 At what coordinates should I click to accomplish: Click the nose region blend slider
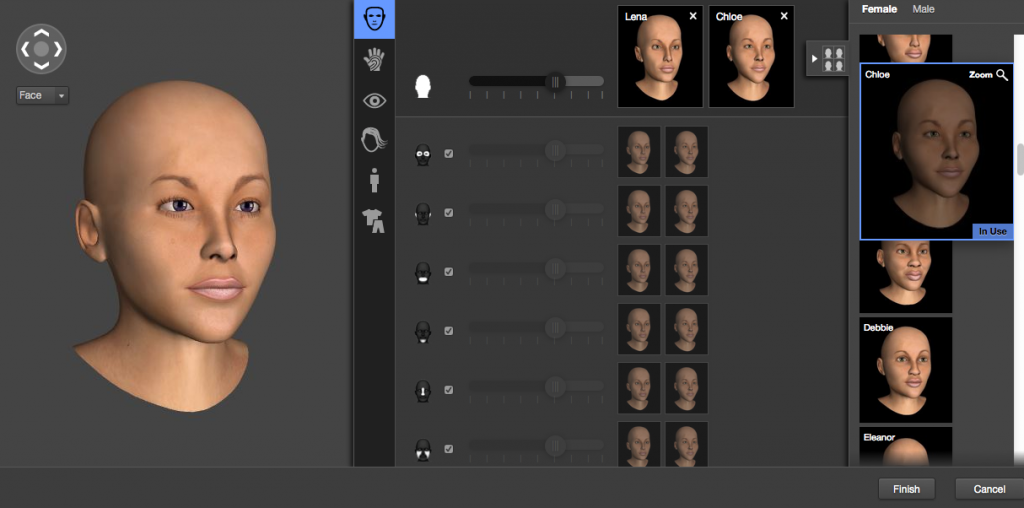536,386
